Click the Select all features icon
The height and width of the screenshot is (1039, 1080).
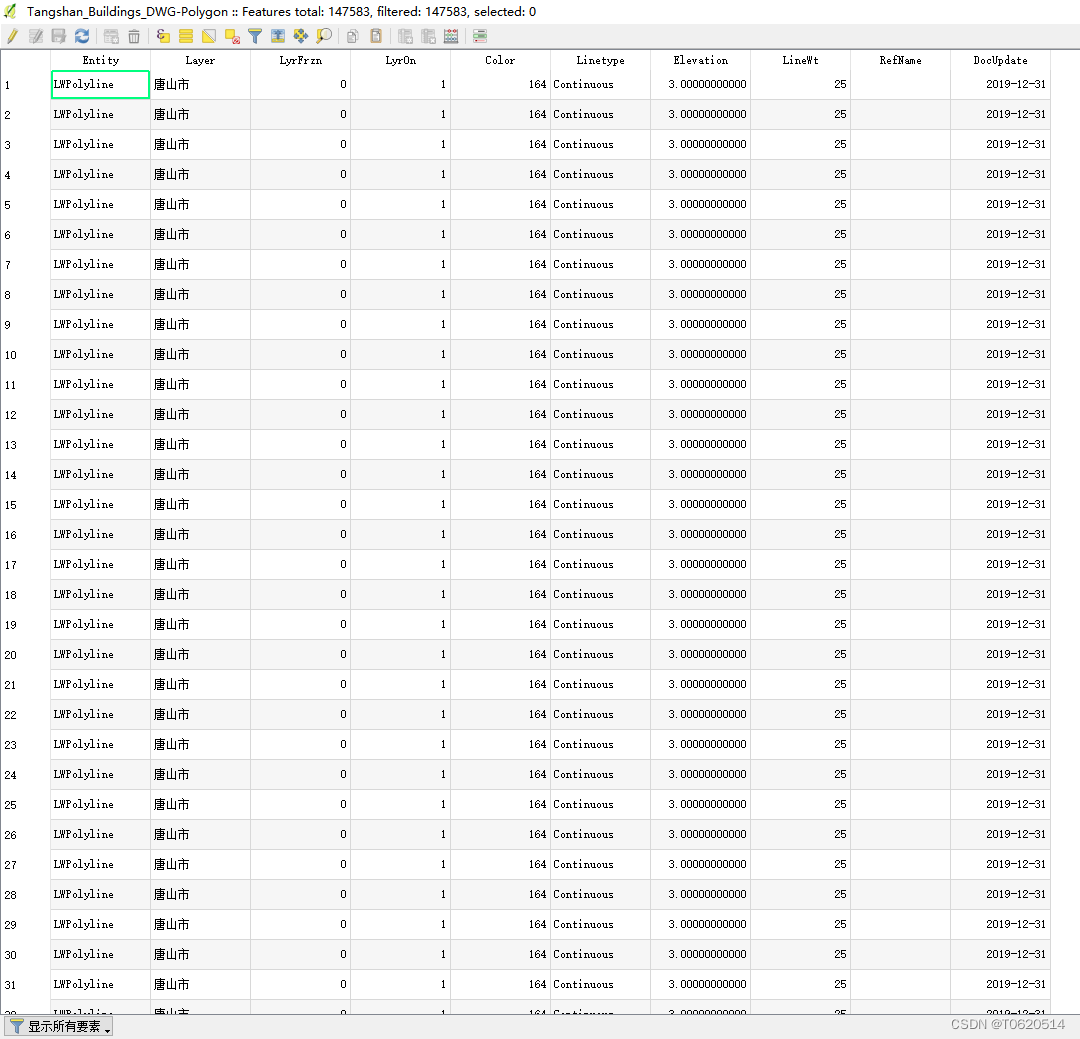coord(186,36)
